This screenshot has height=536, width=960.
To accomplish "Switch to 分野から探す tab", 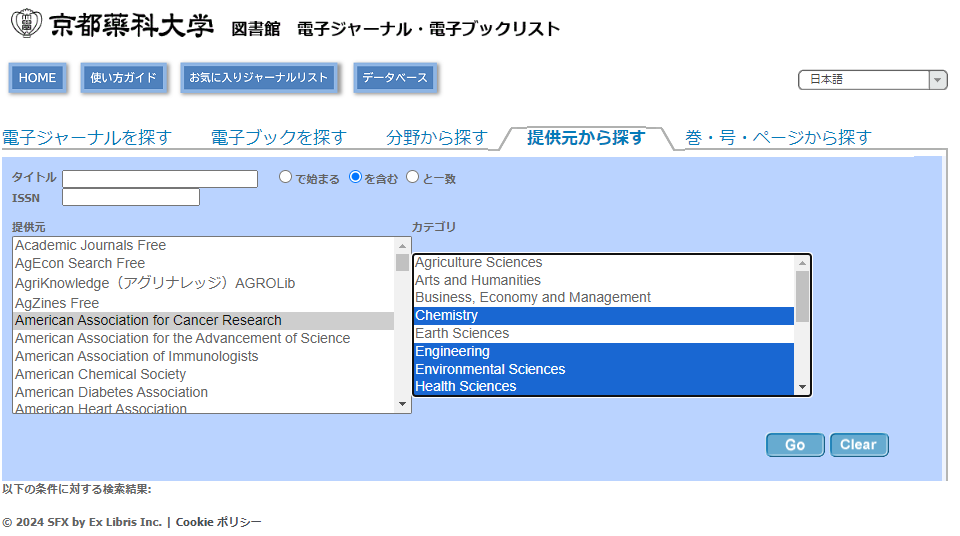I will tap(437, 137).
